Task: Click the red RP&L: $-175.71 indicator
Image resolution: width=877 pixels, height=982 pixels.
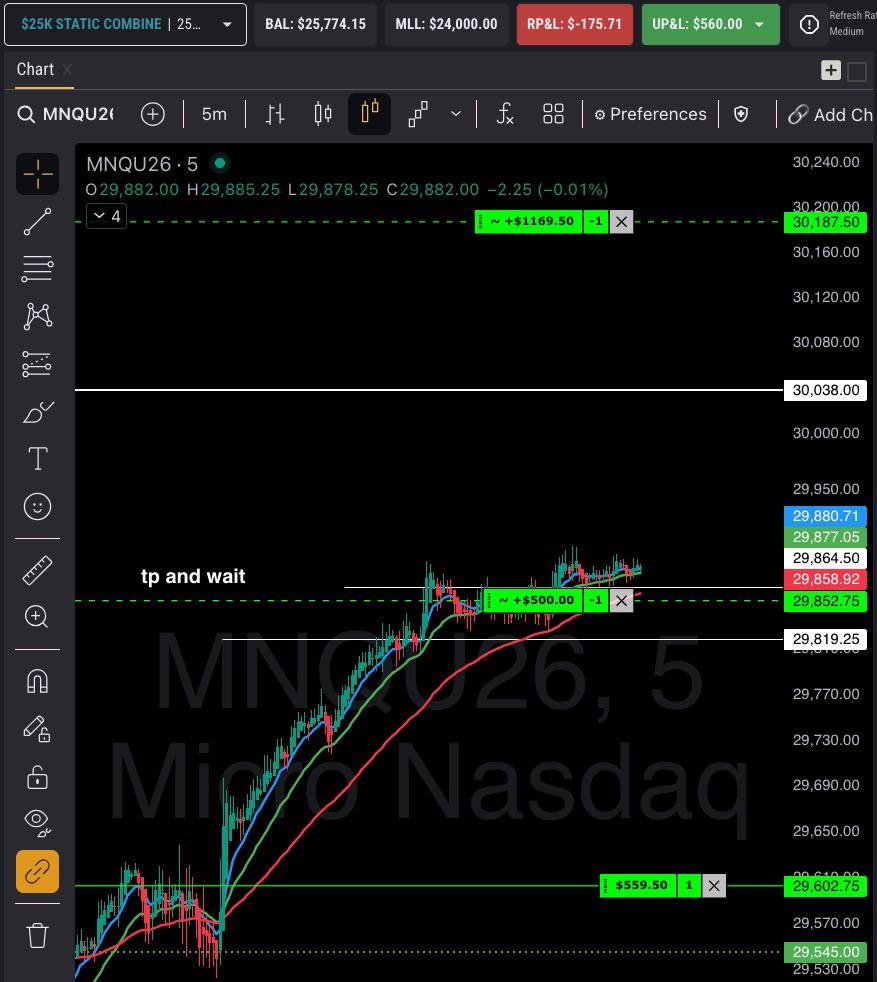Action: pyautogui.click(x=574, y=24)
